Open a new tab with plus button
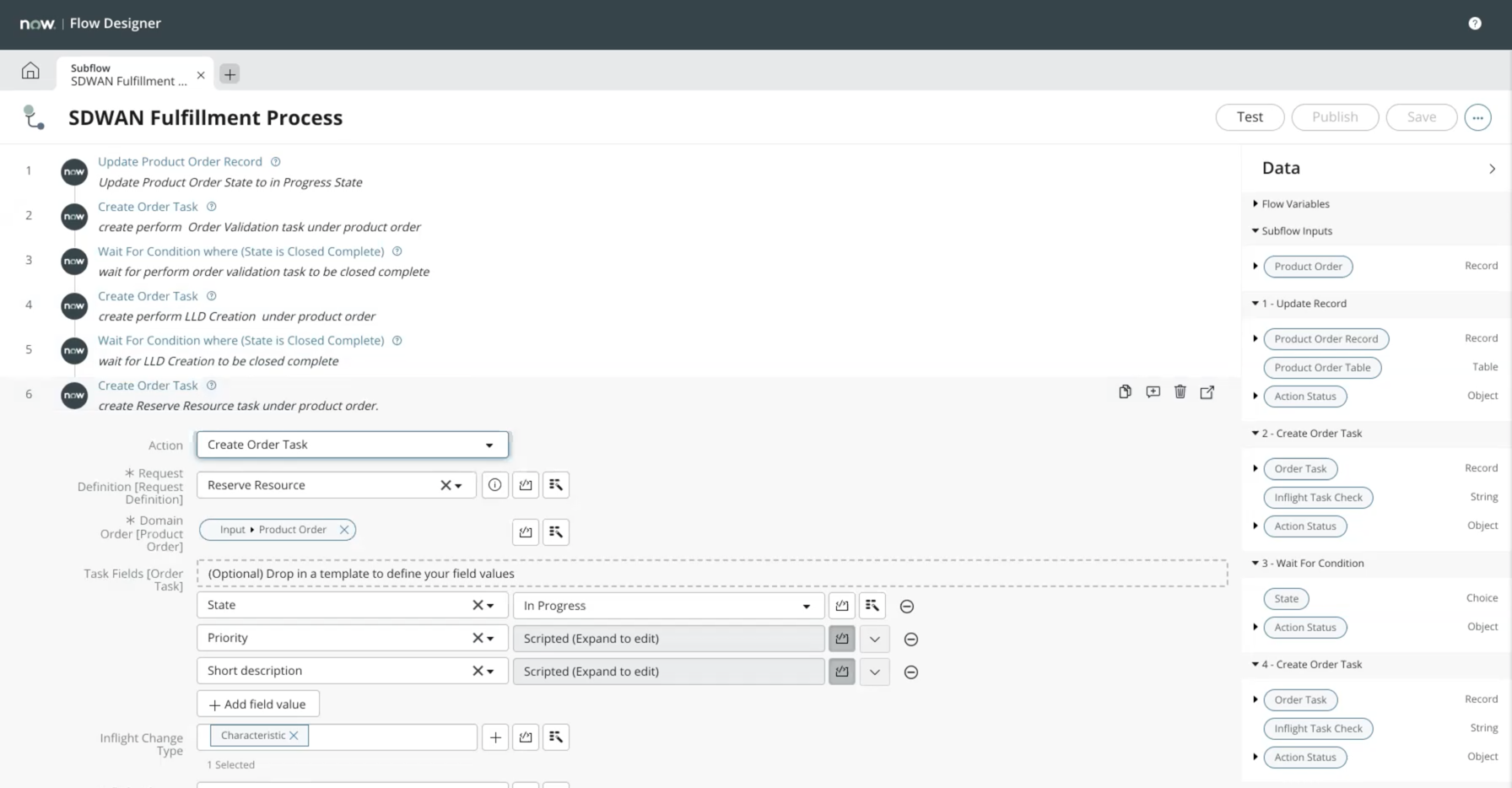 (x=229, y=74)
